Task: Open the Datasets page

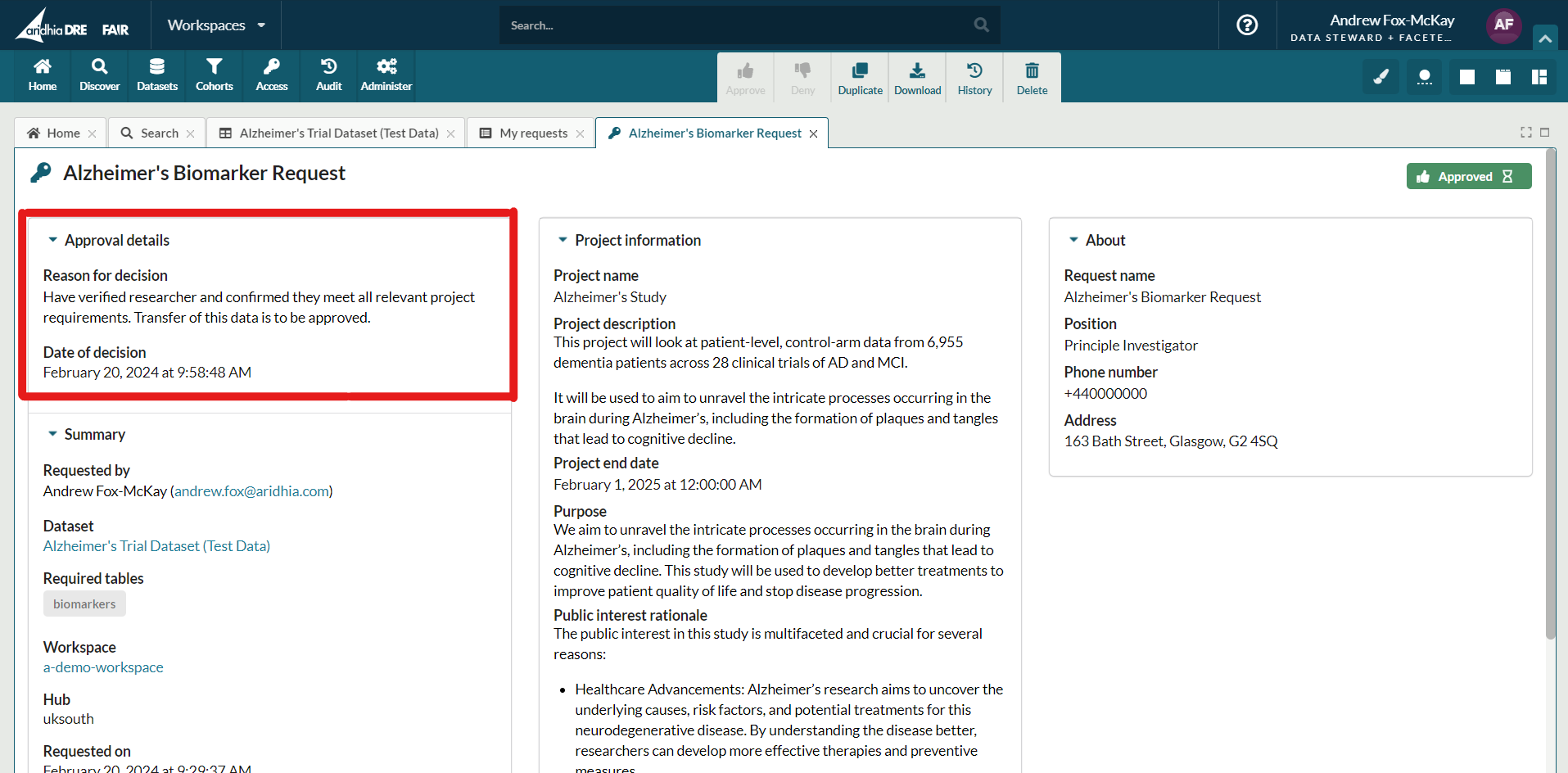Action: tap(157, 75)
